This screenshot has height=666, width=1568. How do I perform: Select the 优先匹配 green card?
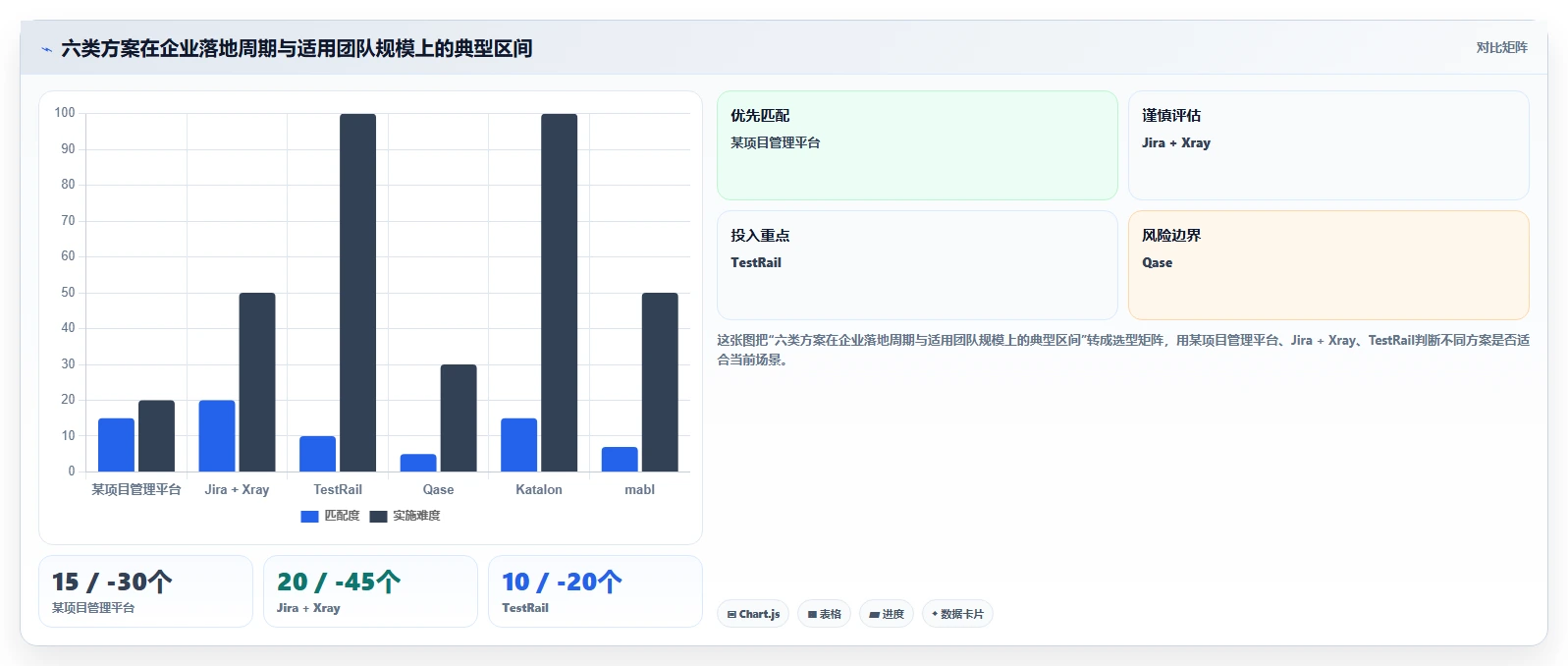(917, 145)
